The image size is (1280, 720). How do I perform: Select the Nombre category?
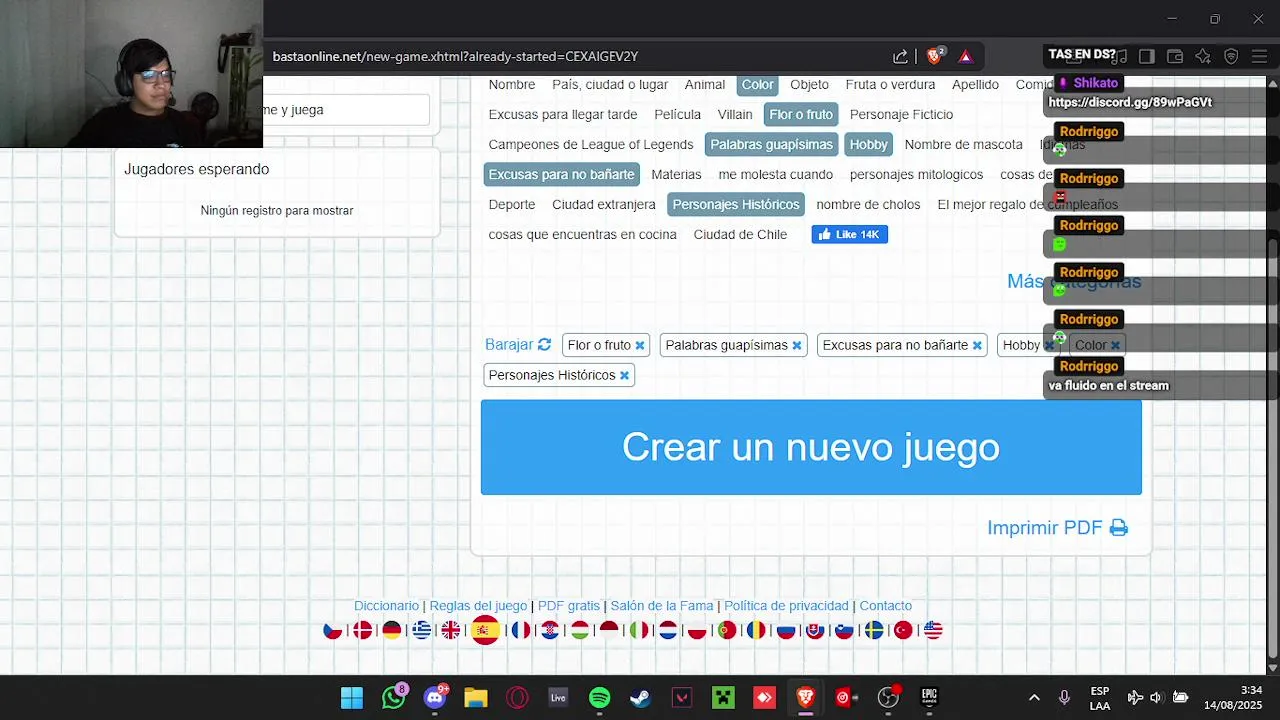pos(512,85)
